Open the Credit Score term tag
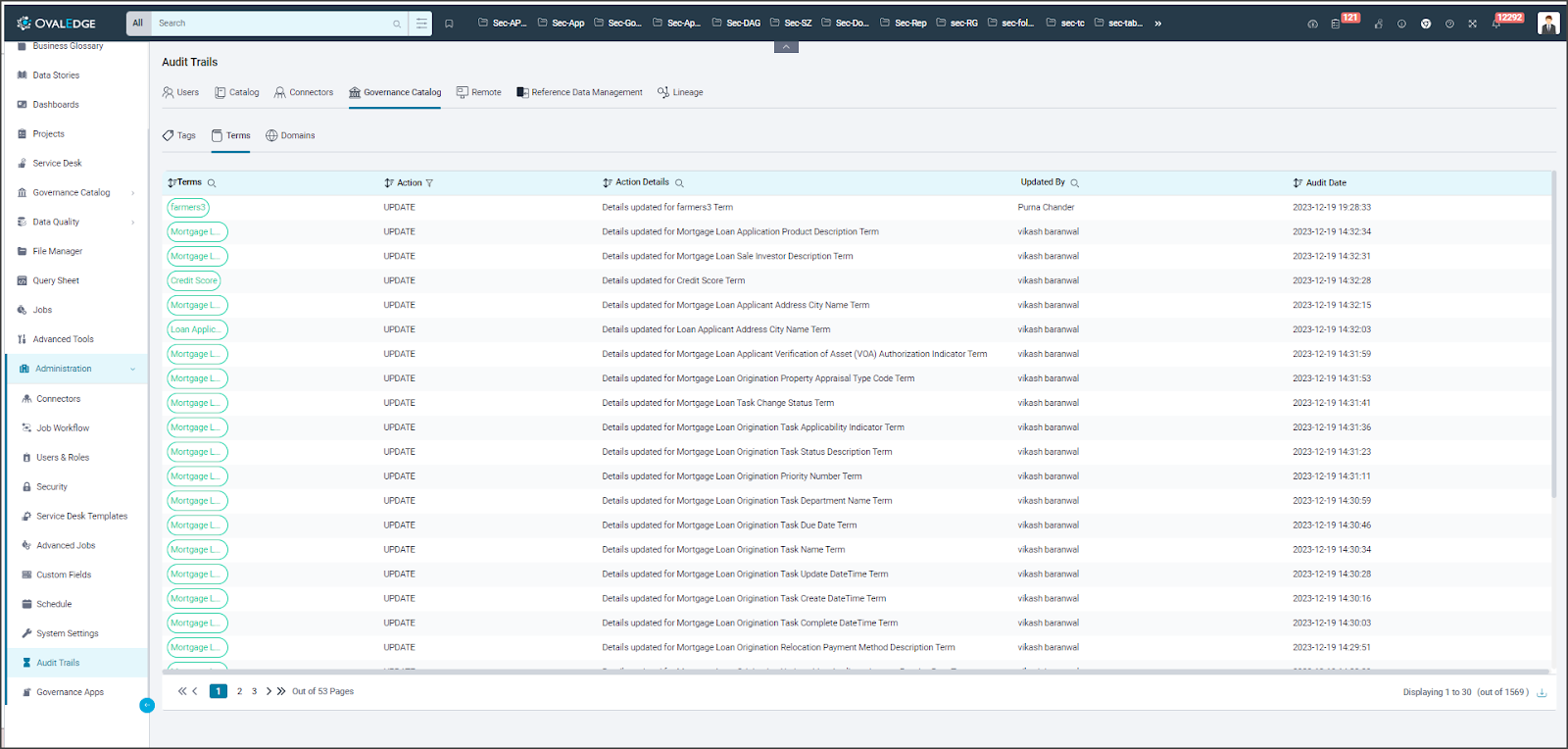The height and width of the screenshot is (749, 1568). point(194,281)
